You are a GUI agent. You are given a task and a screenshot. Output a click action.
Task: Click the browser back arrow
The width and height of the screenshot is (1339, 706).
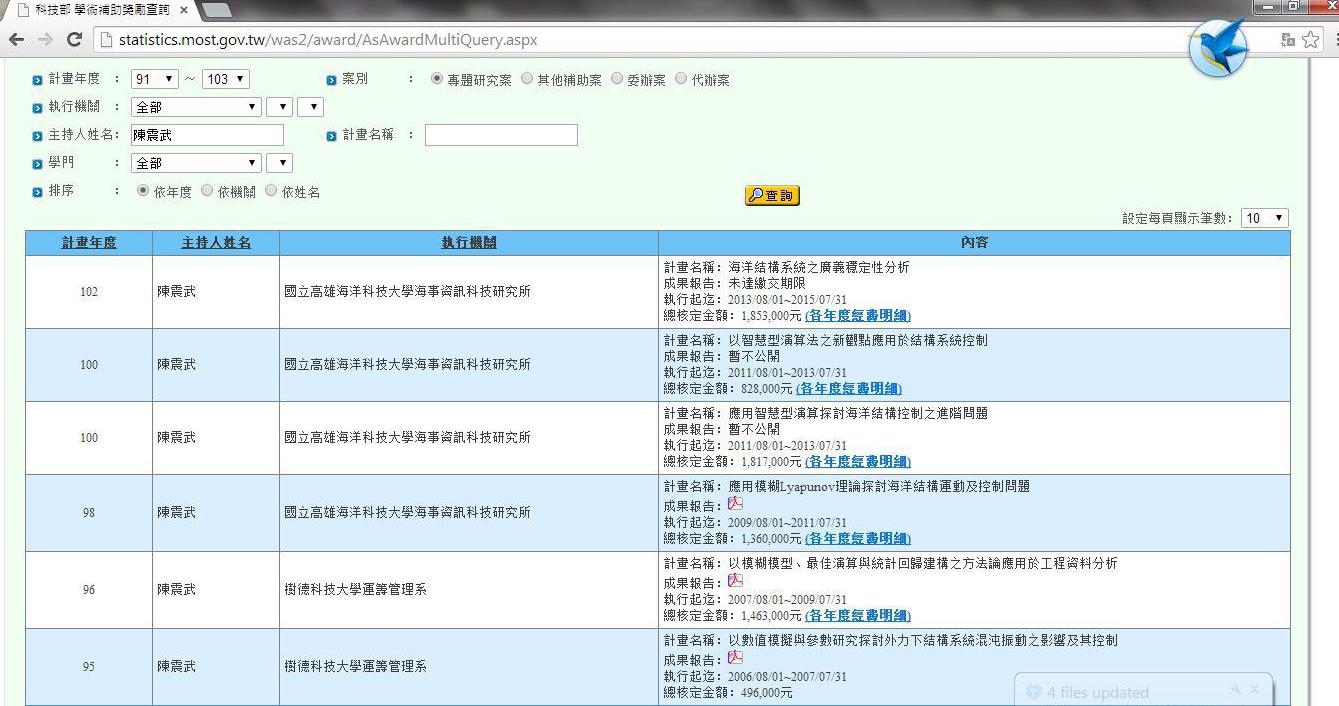tap(16, 40)
